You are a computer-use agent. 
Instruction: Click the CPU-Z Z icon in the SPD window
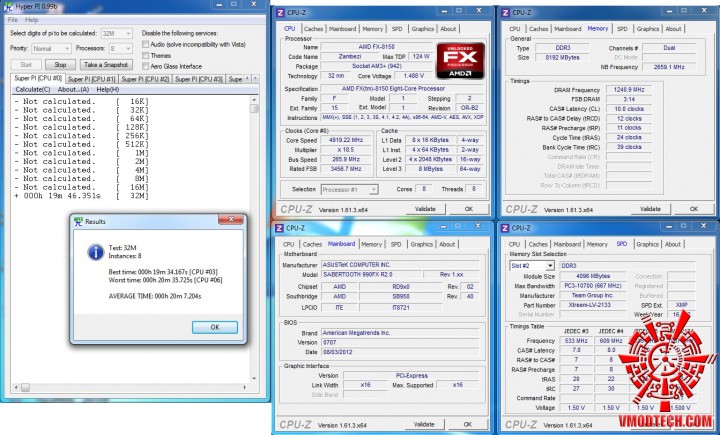505,228
